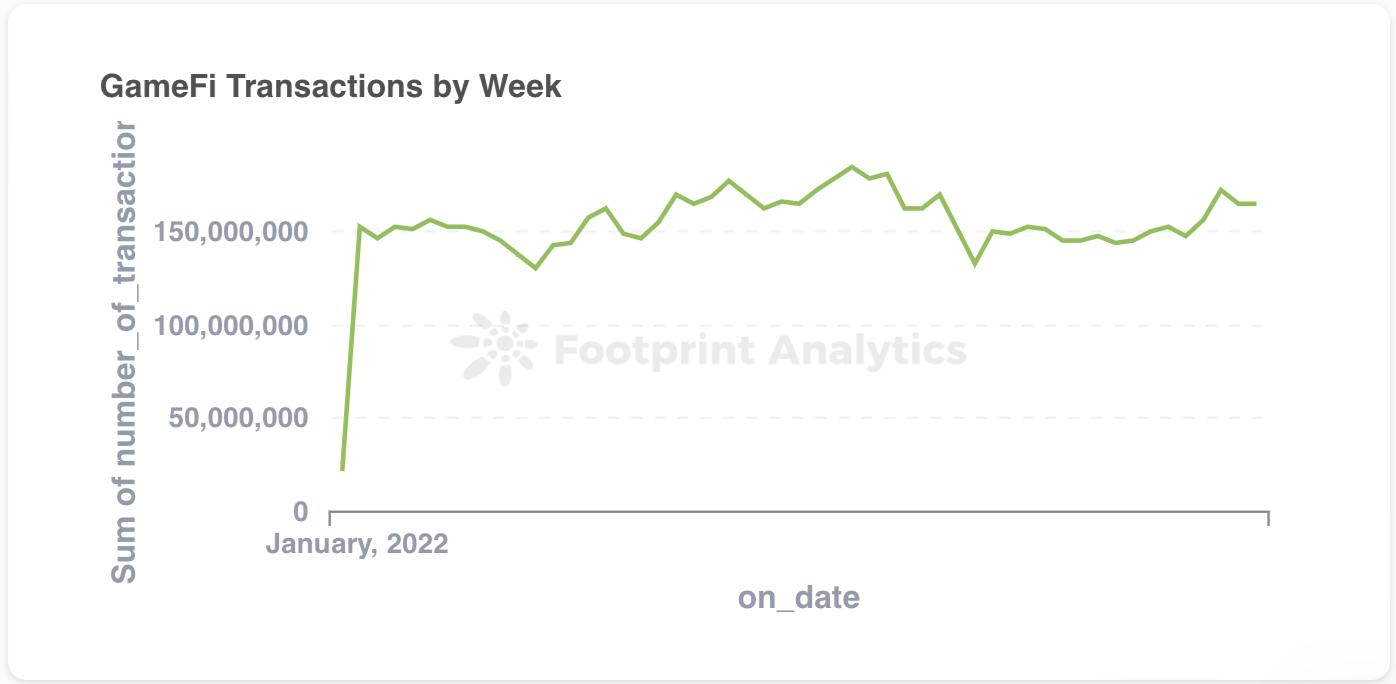Click the lowest starting point of the green line
The height and width of the screenshot is (684, 1396).
[342, 469]
